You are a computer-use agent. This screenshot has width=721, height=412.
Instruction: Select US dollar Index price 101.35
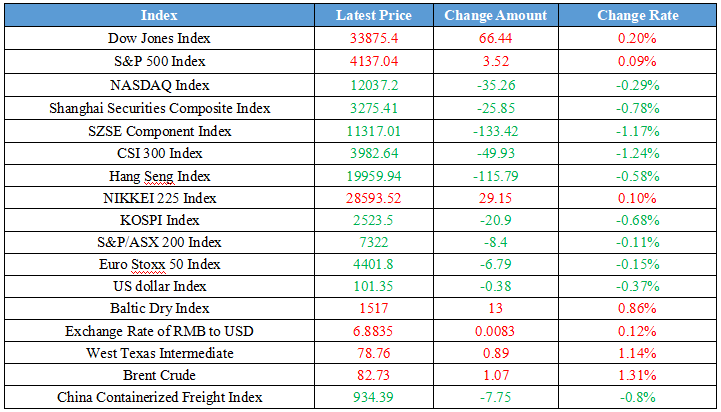(375, 287)
